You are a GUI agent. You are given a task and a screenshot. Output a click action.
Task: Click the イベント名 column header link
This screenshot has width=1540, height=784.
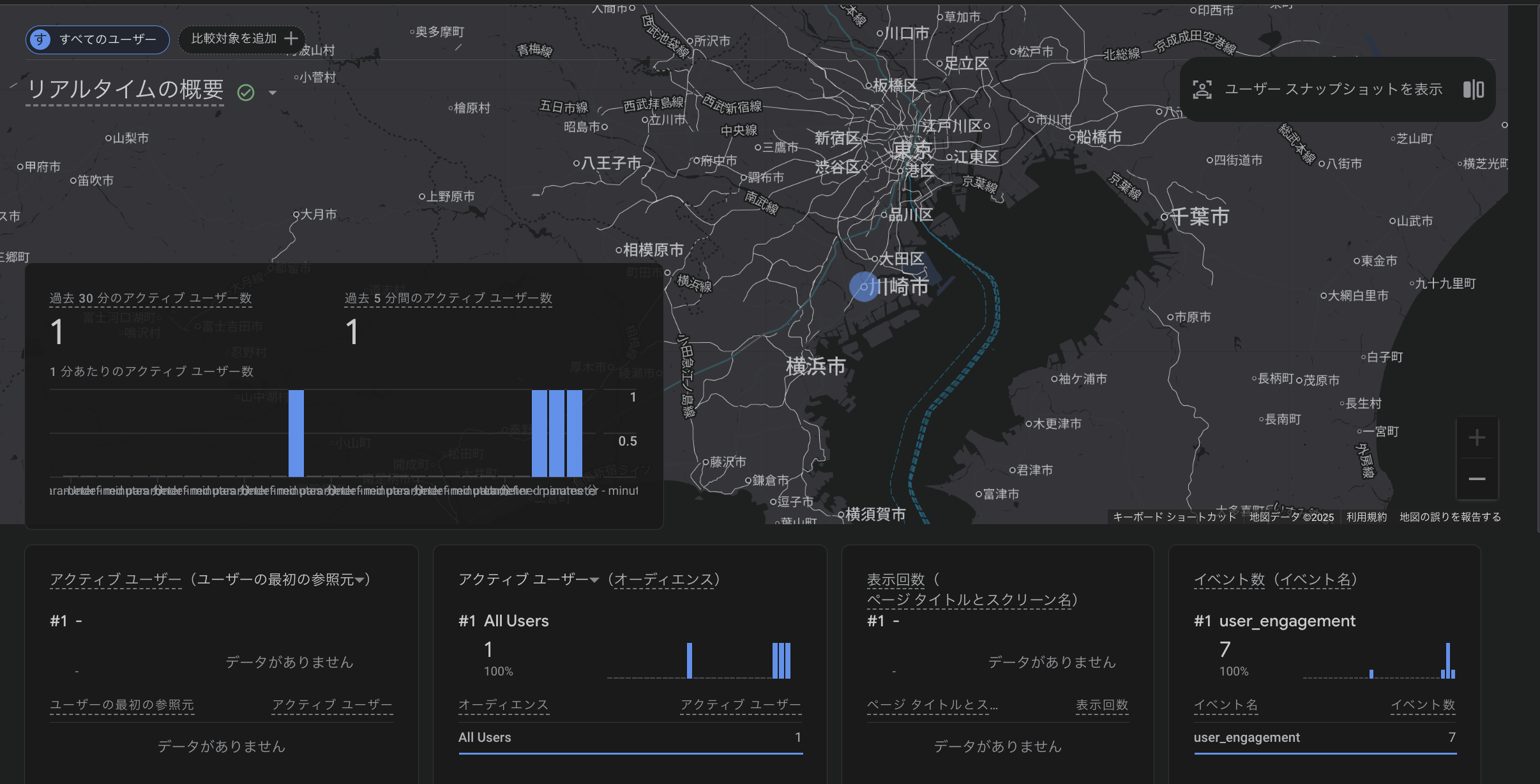pyautogui.click(x=1225, y=705)
